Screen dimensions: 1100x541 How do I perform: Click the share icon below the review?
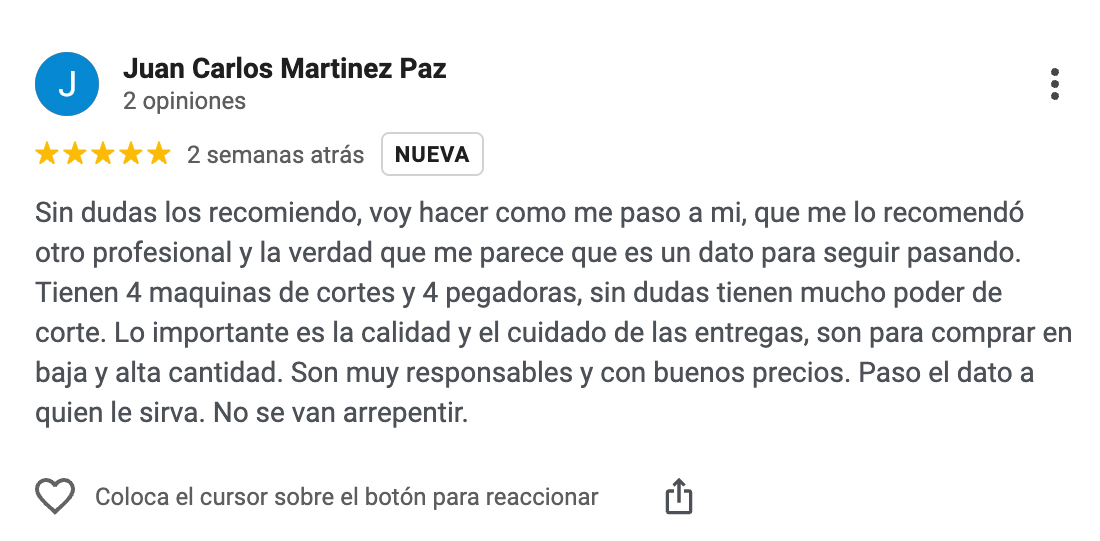(679, 496)
